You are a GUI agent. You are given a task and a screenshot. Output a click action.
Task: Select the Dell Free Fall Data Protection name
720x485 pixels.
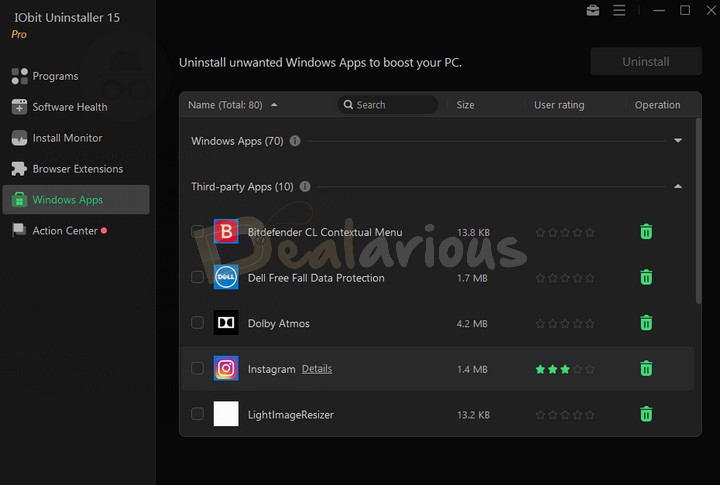tap(316, 278)
